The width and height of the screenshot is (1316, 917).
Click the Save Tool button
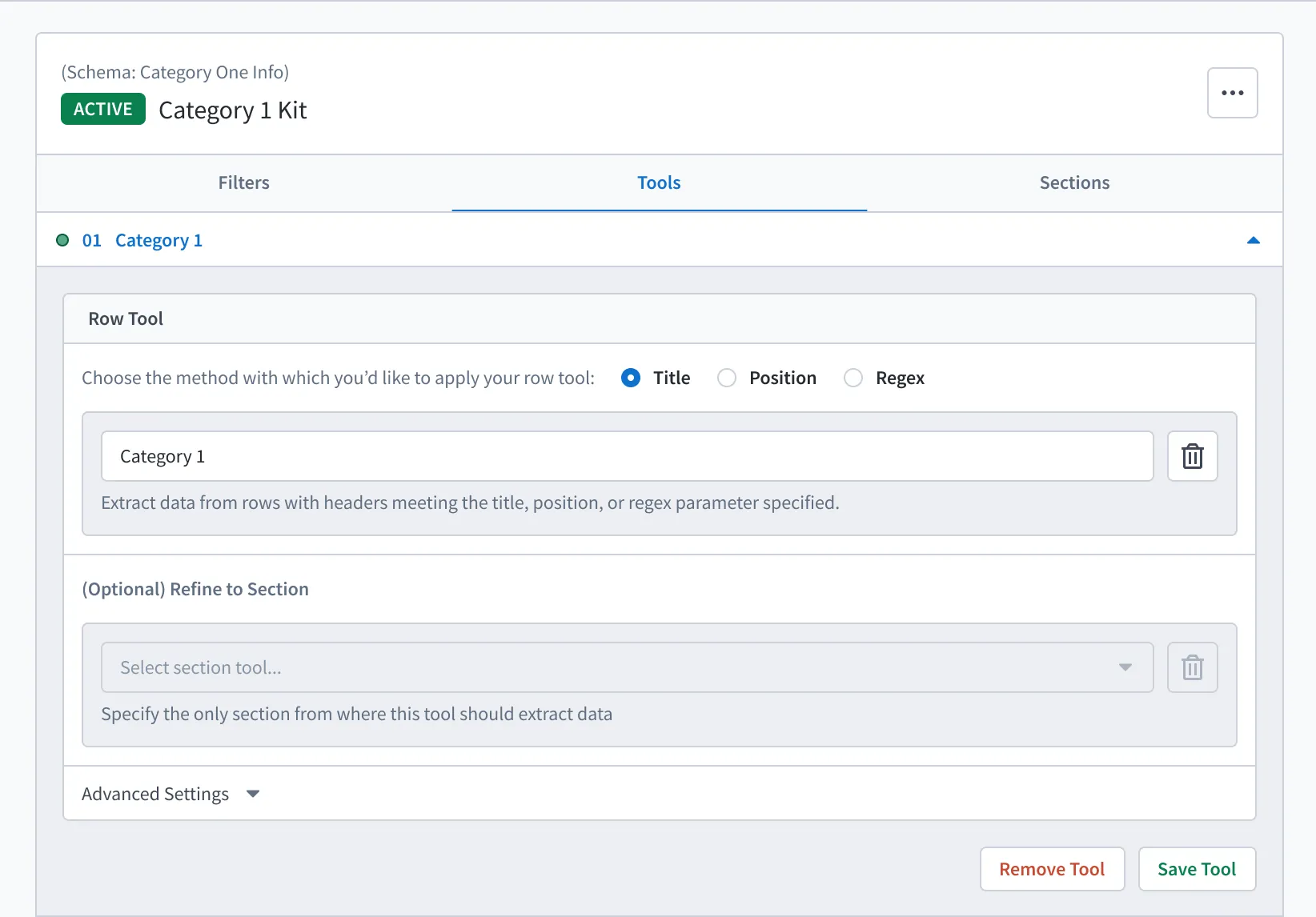pyautogui.click(x=1197, y=869)
